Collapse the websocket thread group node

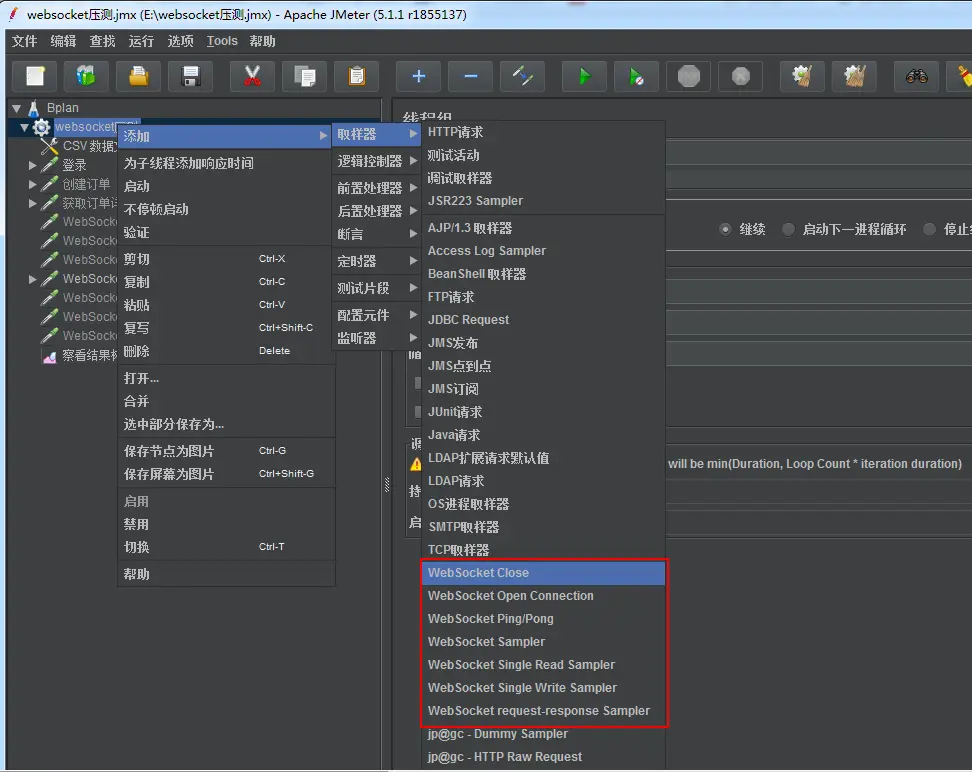tap(24, 128)
